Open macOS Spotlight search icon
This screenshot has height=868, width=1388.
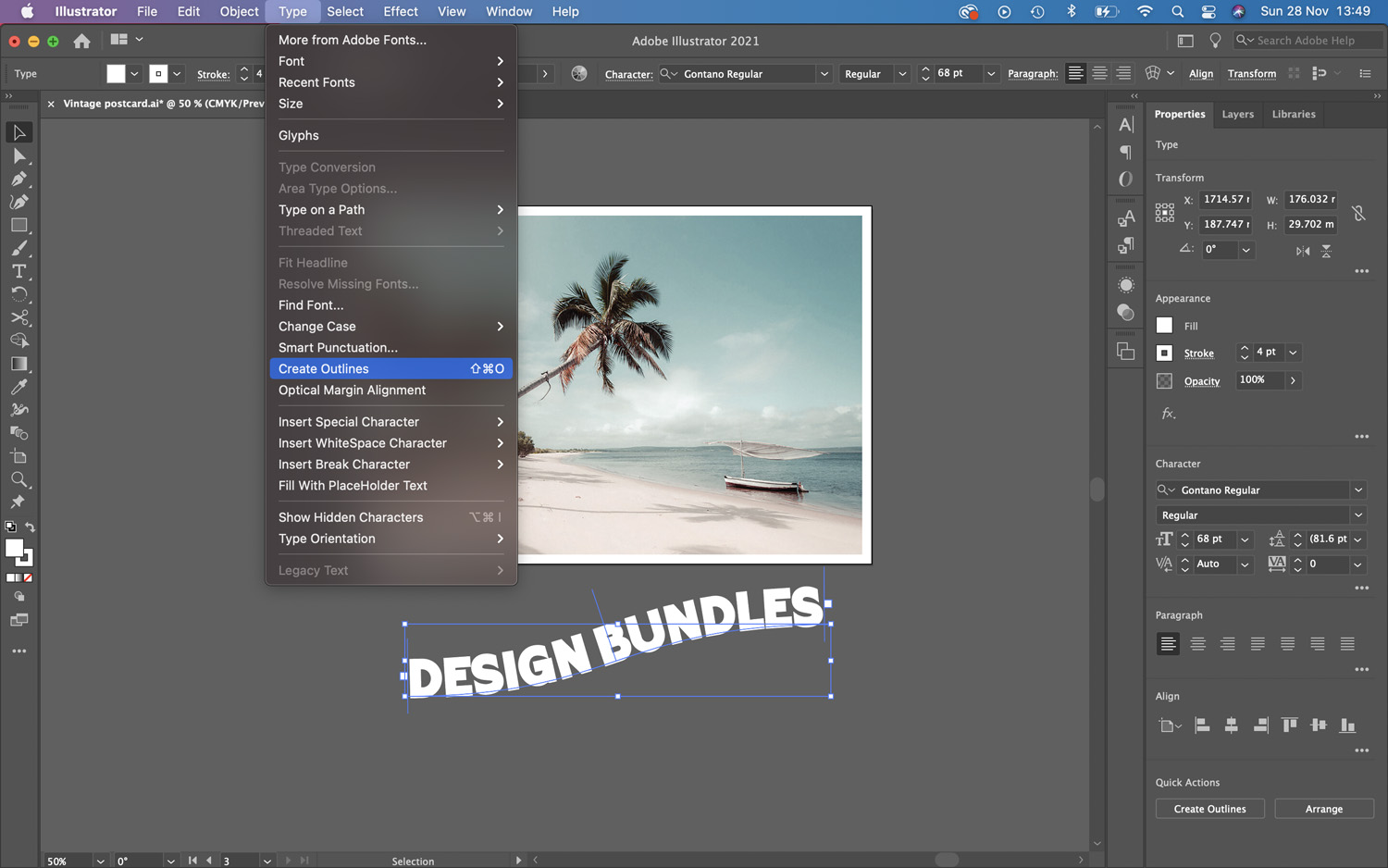click(x=1177, y=11)
